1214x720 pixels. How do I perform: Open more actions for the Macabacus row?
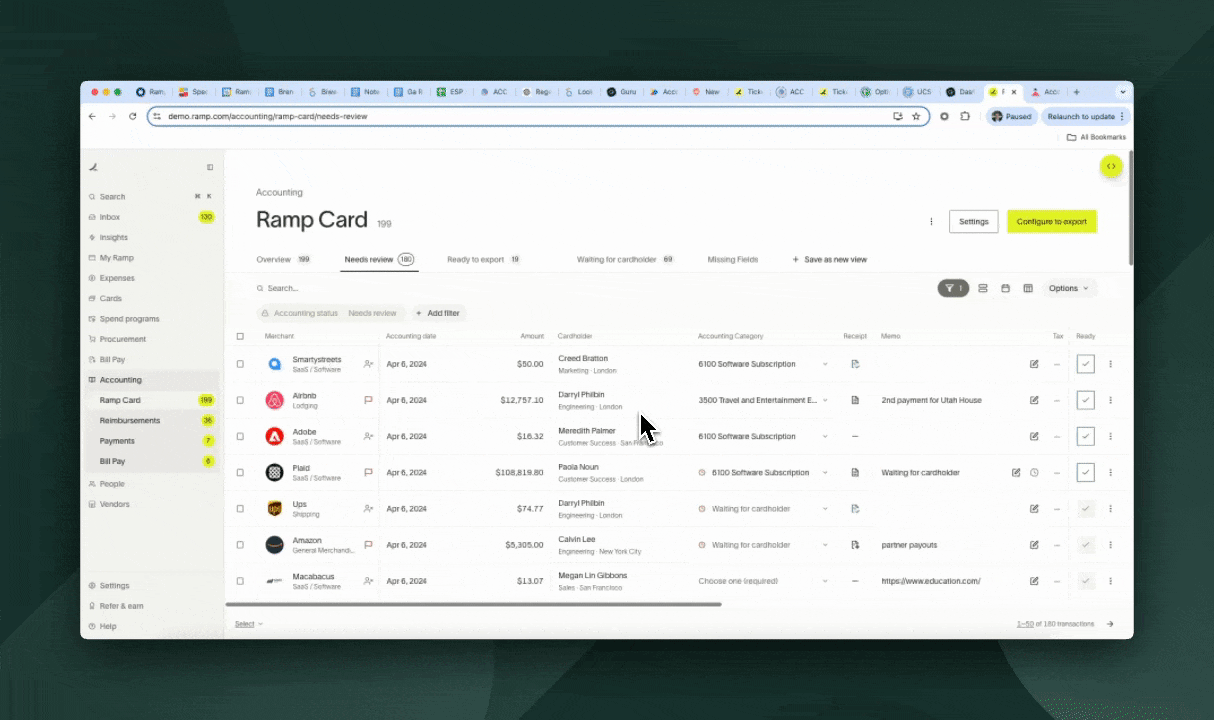[1110, 581]
